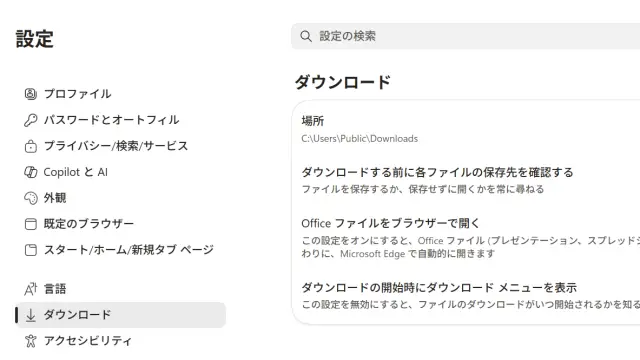Click ファイルを保存するか、保存せずに開くかを常に尋ねる description

click(x=423, y=189)
